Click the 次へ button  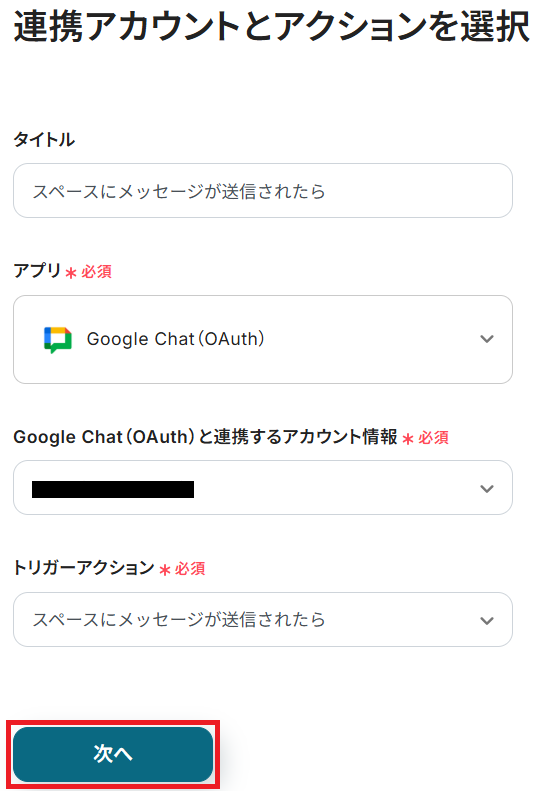coord(113,754)
